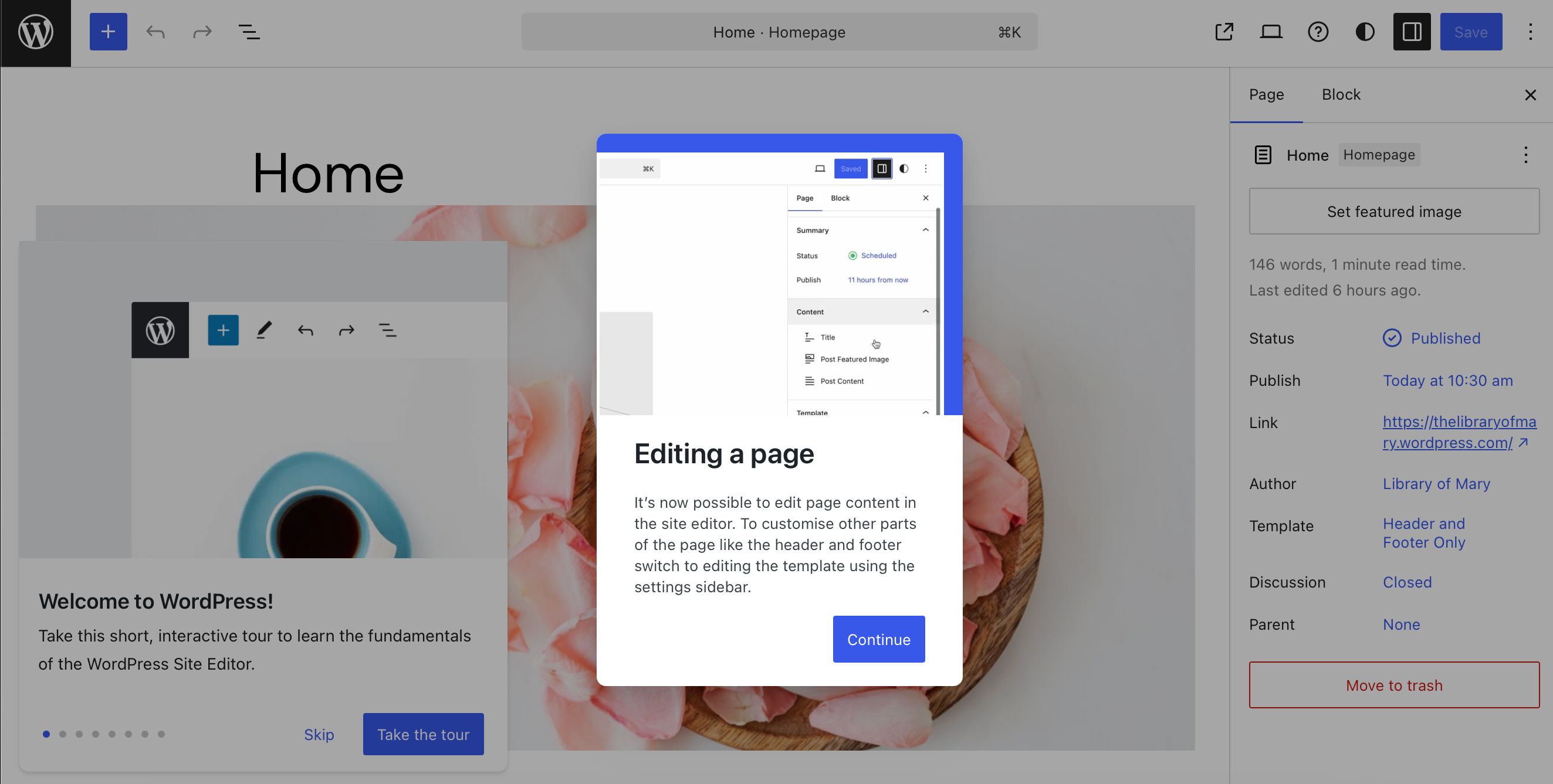Viewport: 1553px width, 784px height.
Task: Skip the welcome tour
Action: pyautogui.click(x=319, y=734)
